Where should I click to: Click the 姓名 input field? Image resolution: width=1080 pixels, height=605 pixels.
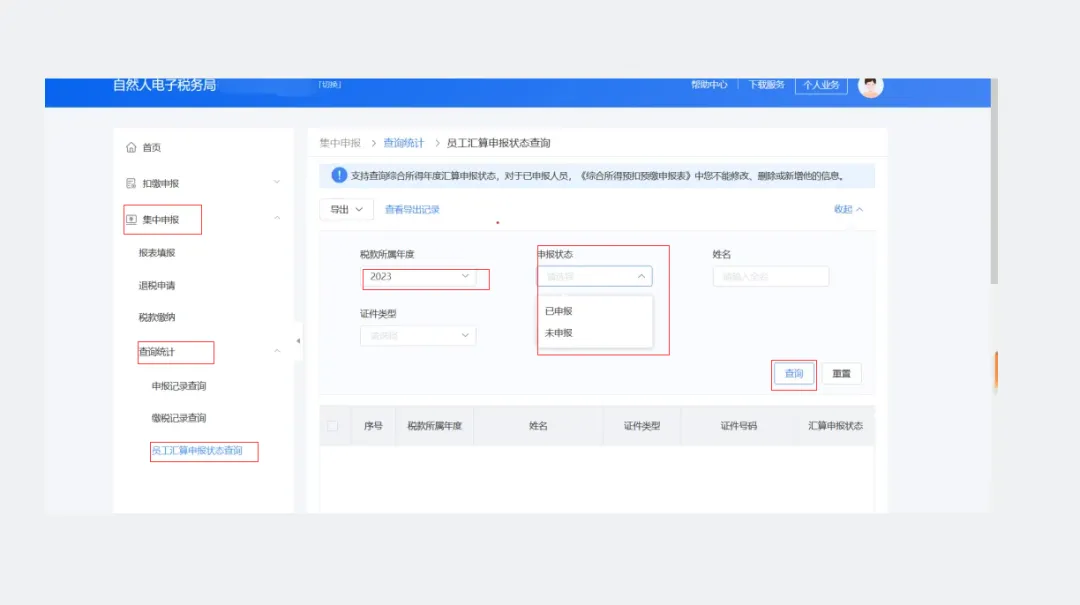pyautogui.click(x=771, y=276)
